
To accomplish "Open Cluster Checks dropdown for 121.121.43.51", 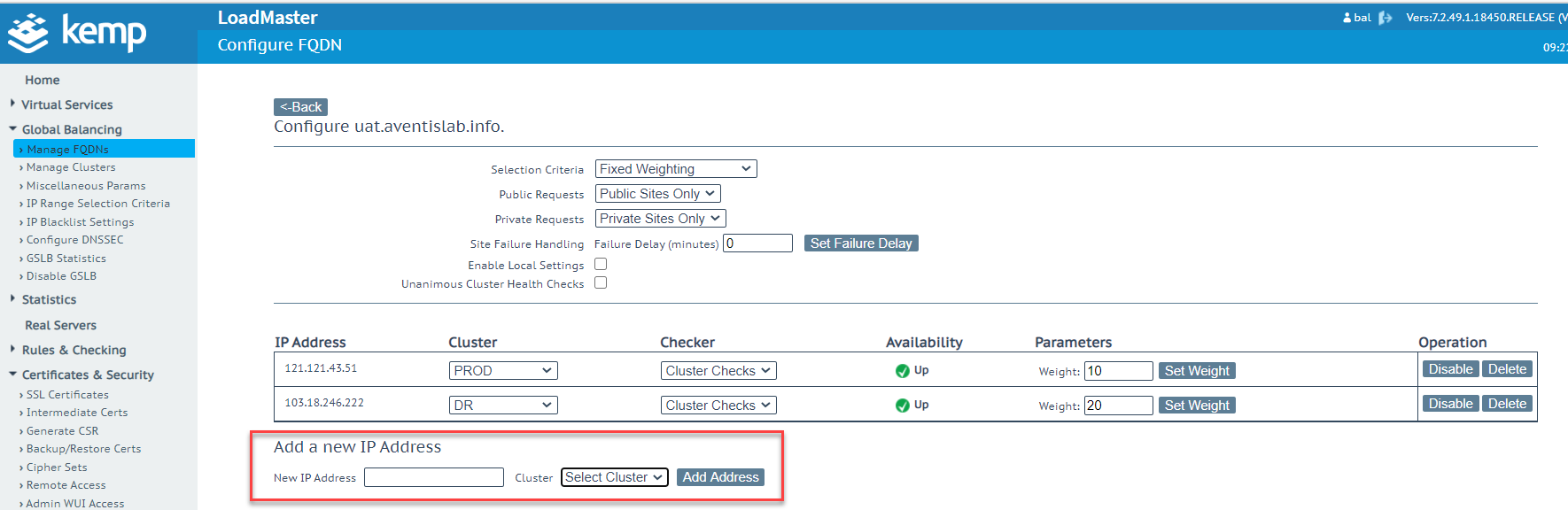I will pyautogui.click(x=718, y=371).
